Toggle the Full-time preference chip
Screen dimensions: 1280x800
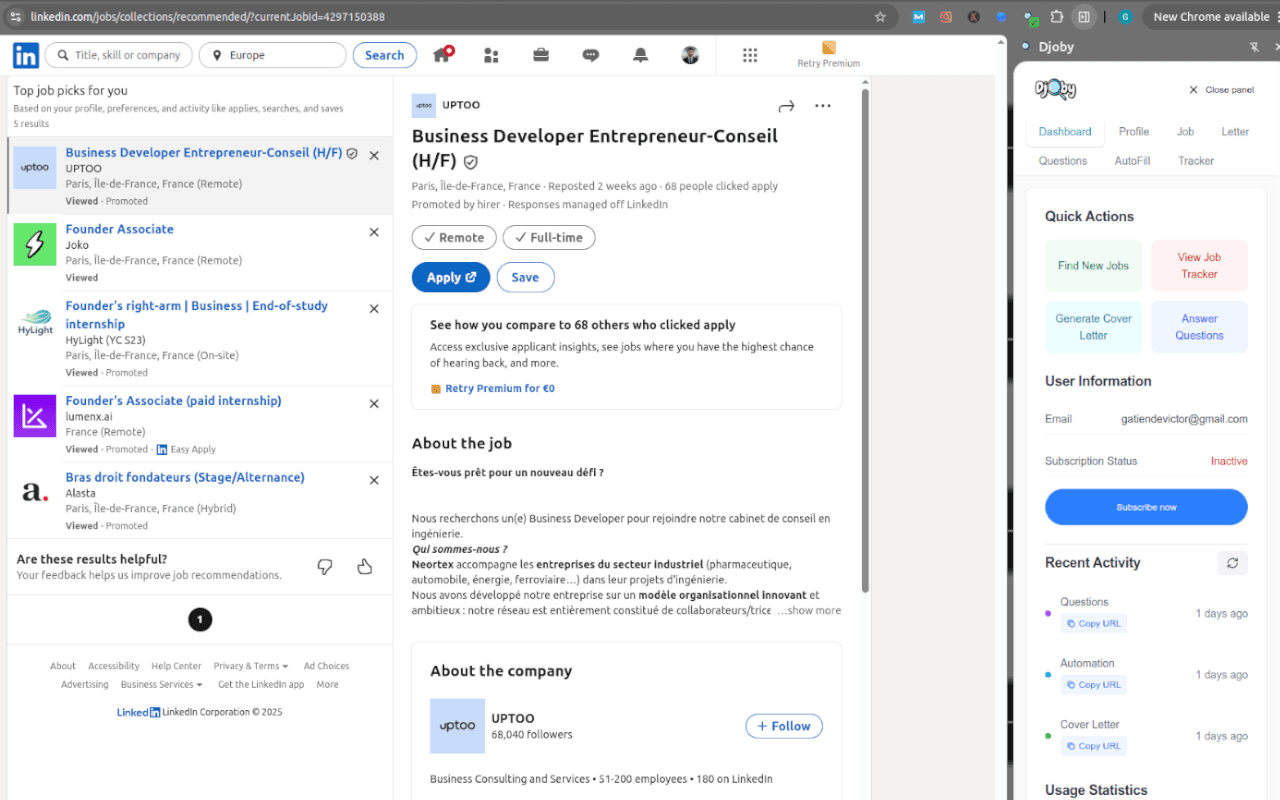click(548, 237)
